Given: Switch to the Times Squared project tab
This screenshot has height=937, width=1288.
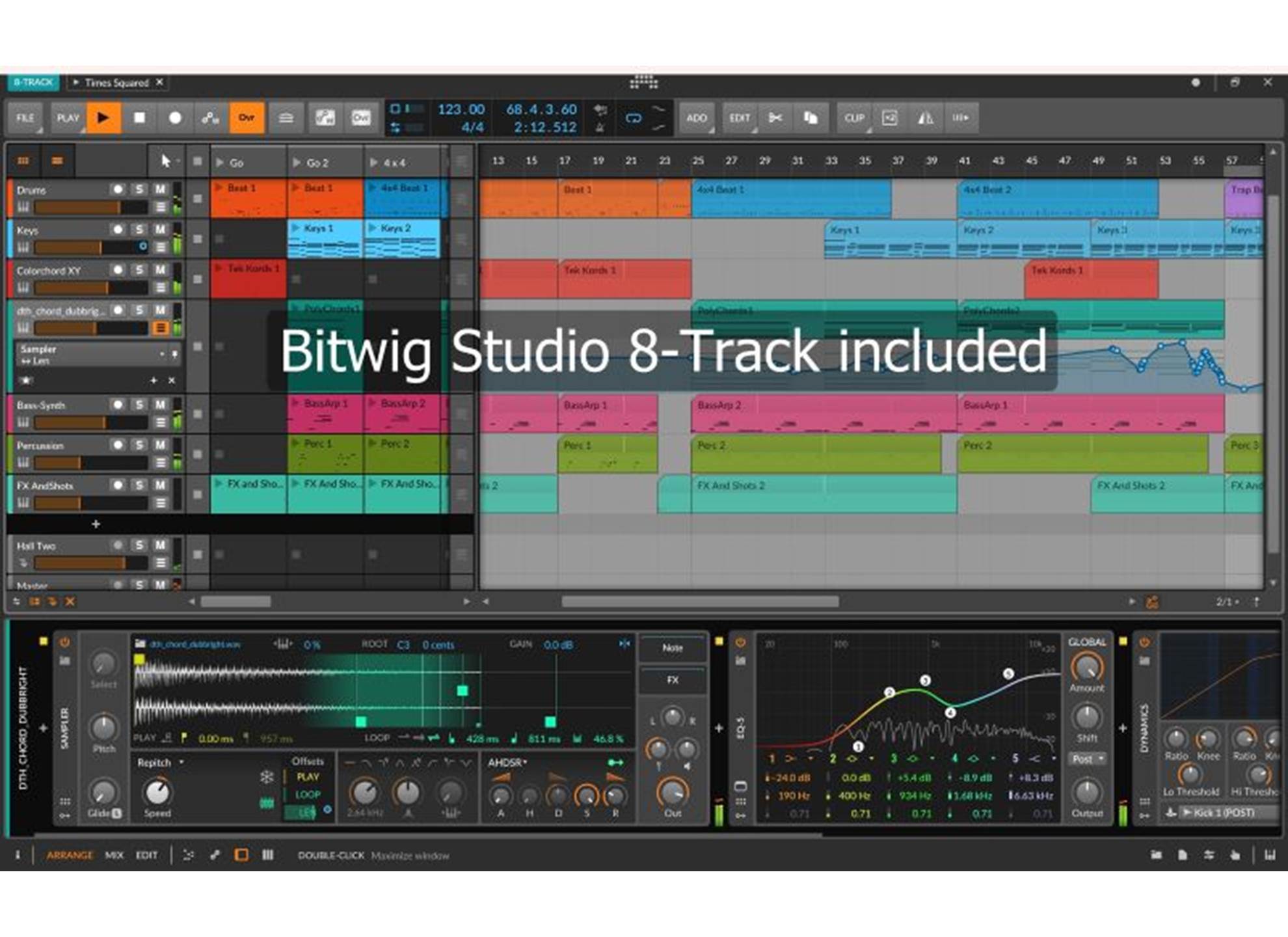Looking at the screenshot, I should (116, 83).
